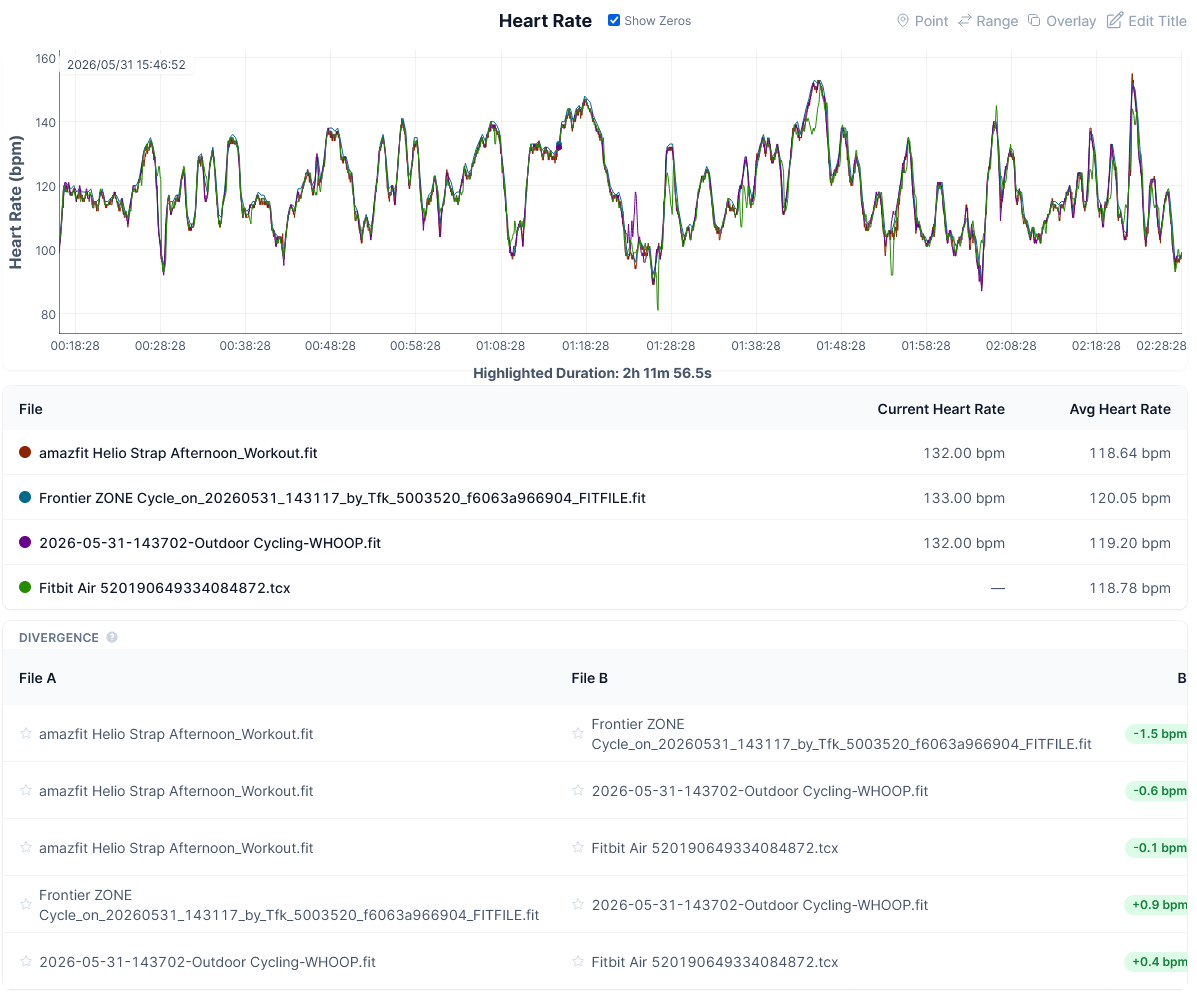Image resolution: width=1197 pixels, height=1002 pixels.
Task: Click the 119.20 bpm average value
Action: point(1130,543)
